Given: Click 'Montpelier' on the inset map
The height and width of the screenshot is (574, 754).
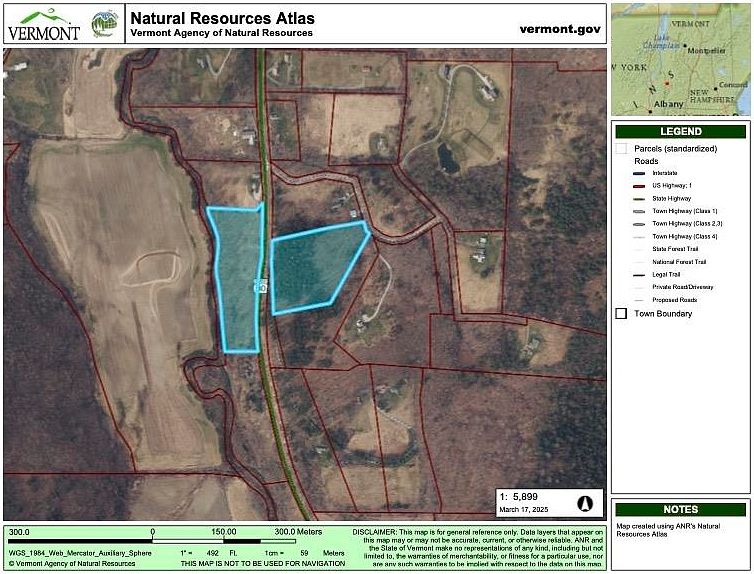Looking at the screenshot, I should pos(706,50).
